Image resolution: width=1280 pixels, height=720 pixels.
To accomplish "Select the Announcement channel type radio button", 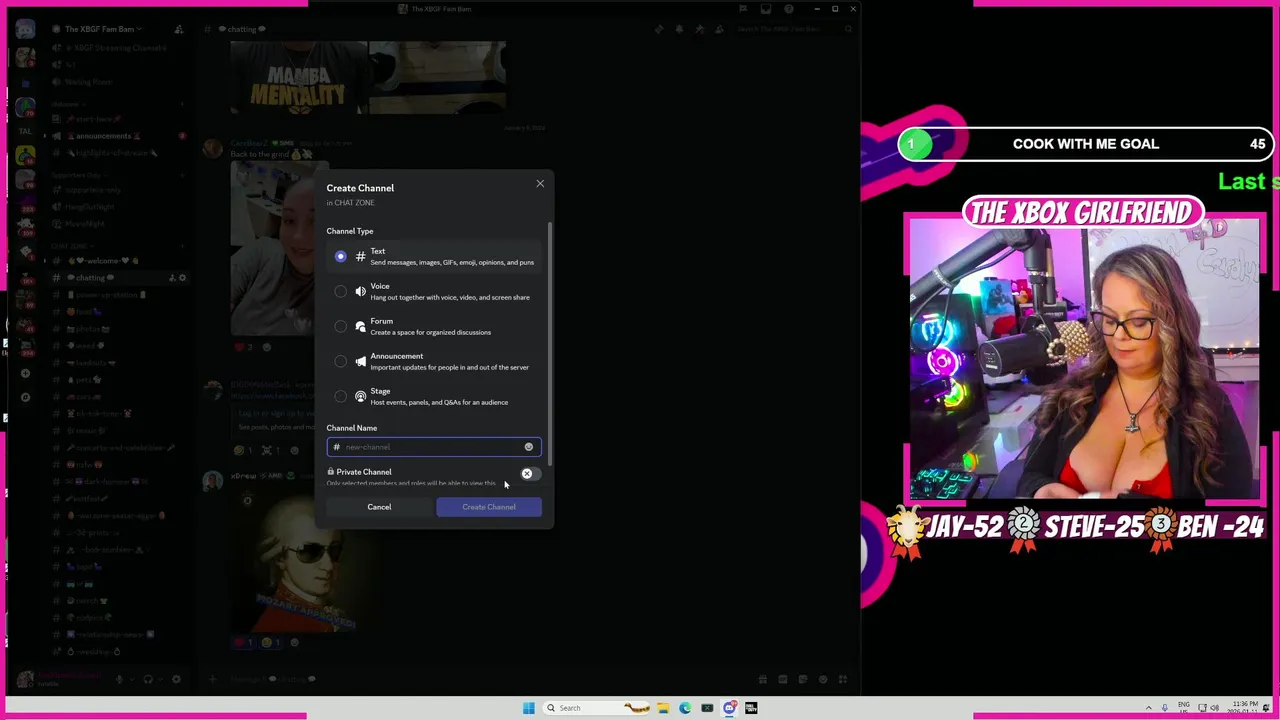I will (x=341, y=362).
